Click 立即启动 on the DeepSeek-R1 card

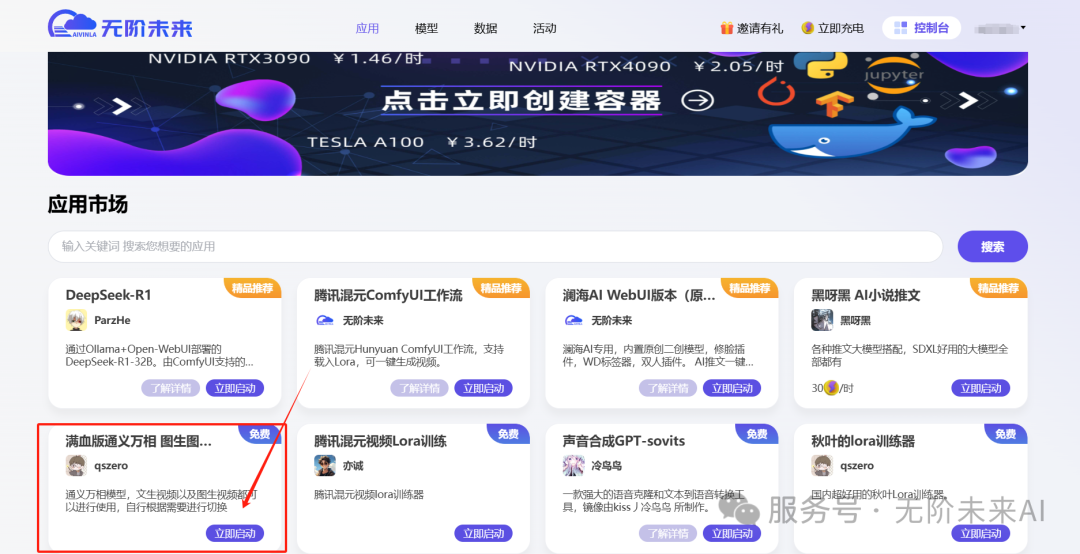click(x=235, y=388)
